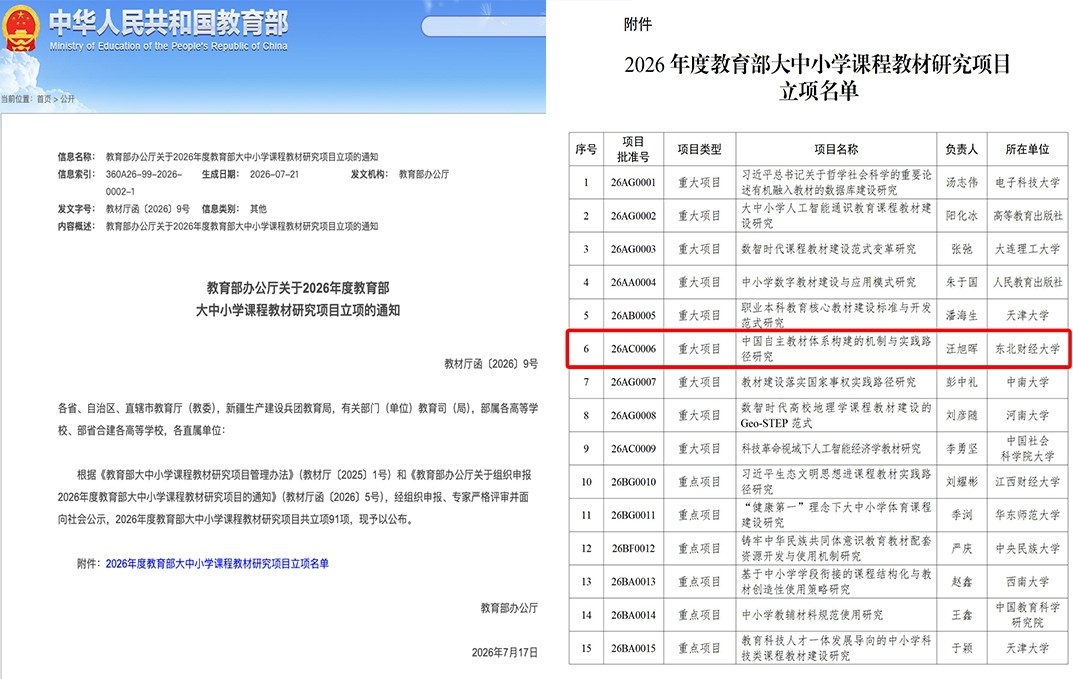Click approval number 26AG0002
This screenshot has width=1073, height=679.
[x=633, y=216]
